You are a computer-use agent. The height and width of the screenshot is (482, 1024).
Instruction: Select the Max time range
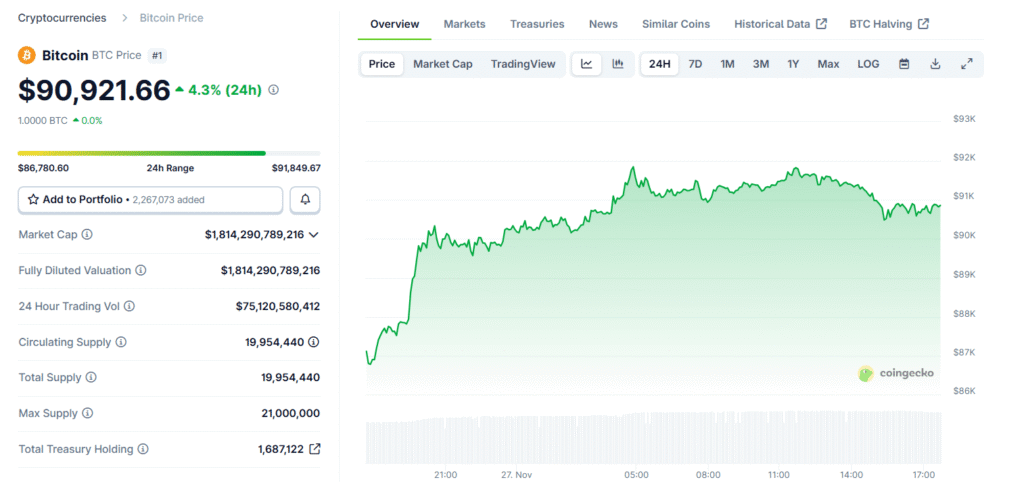(x=829, y=64)
